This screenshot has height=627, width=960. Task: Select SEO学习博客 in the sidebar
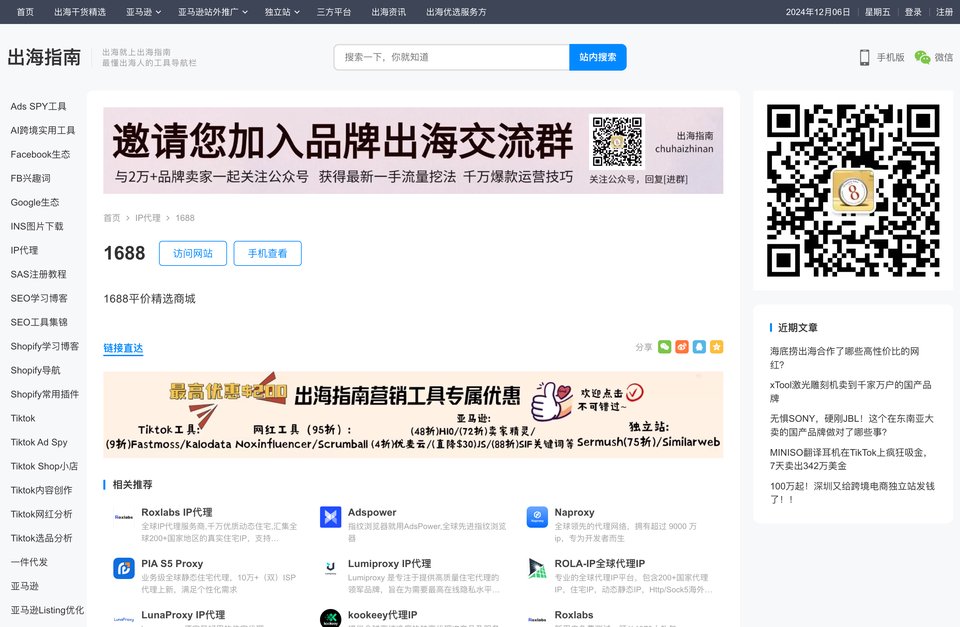(x=39, y=298)
